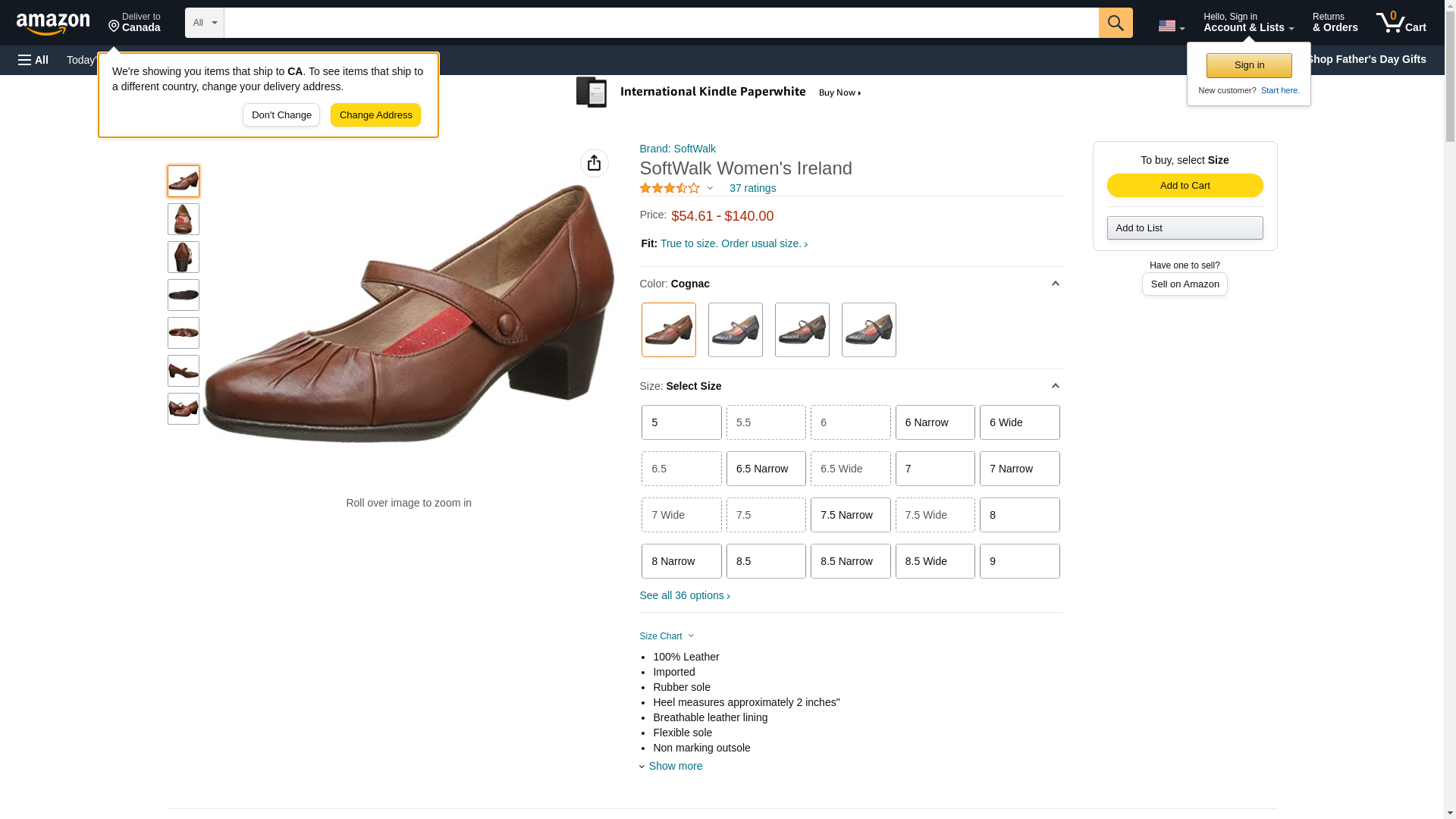Select size 6 Narrow option
This screenshot has height=819, width=1456.
click(934, 422)
